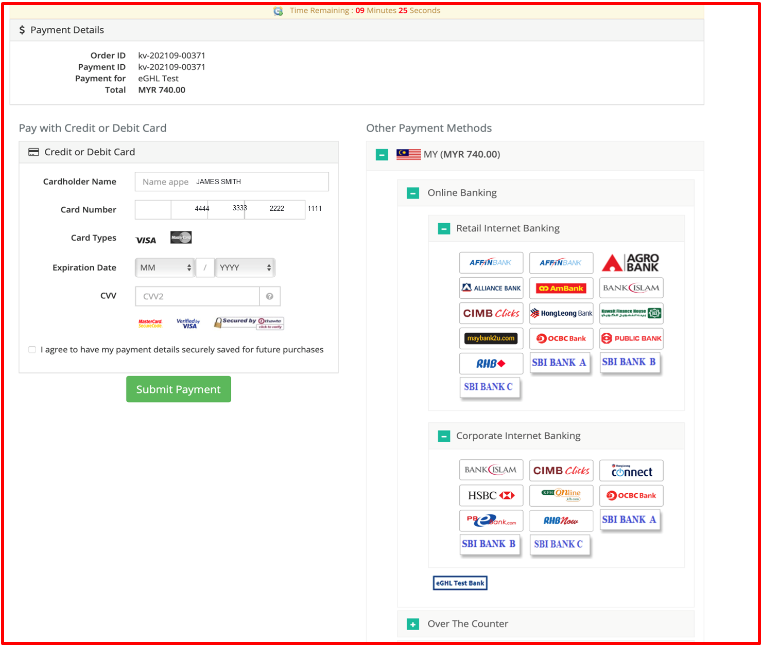Image resolution: width=761 pixels, height=646 pixels.
Task: Collapse the Online Banking section
Action: (413, 193)
